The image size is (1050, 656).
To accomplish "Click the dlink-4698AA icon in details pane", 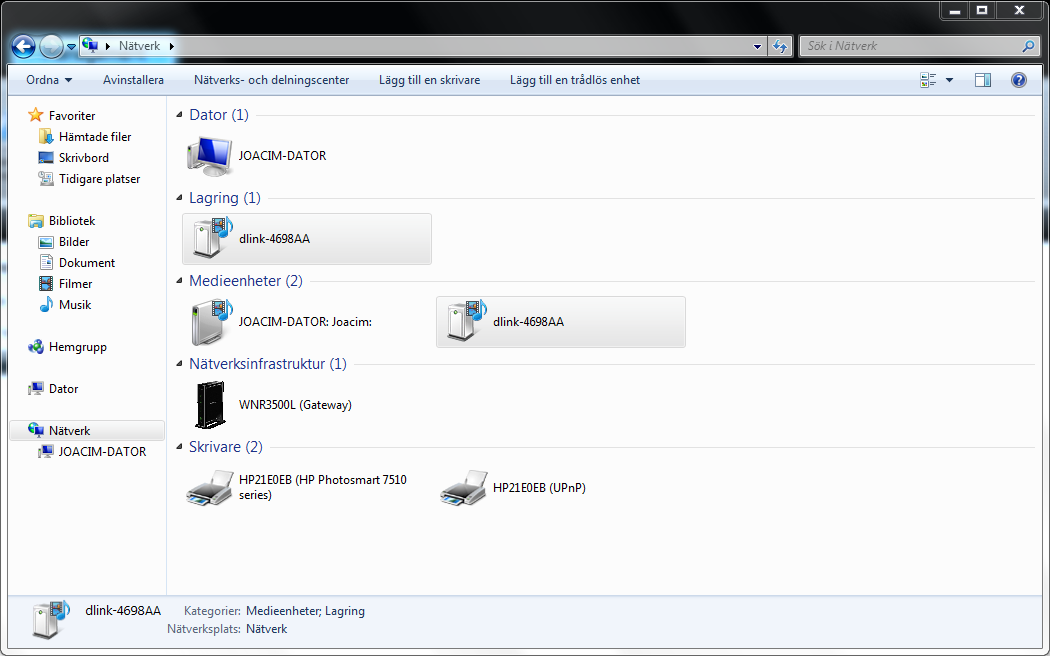I will click(x=51, y=619).
